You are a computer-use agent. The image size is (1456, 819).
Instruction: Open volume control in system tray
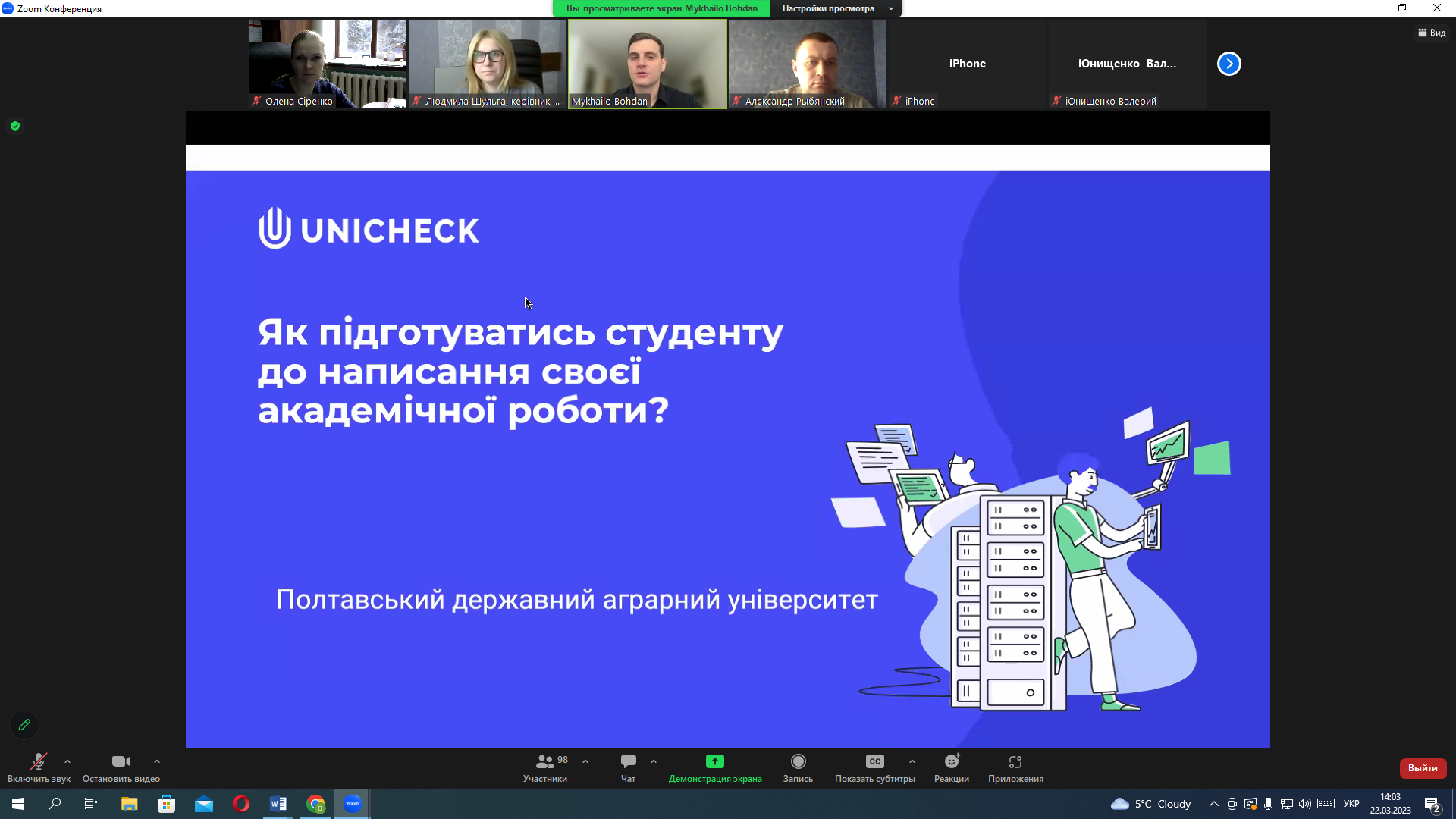[x=1305, y=804]
